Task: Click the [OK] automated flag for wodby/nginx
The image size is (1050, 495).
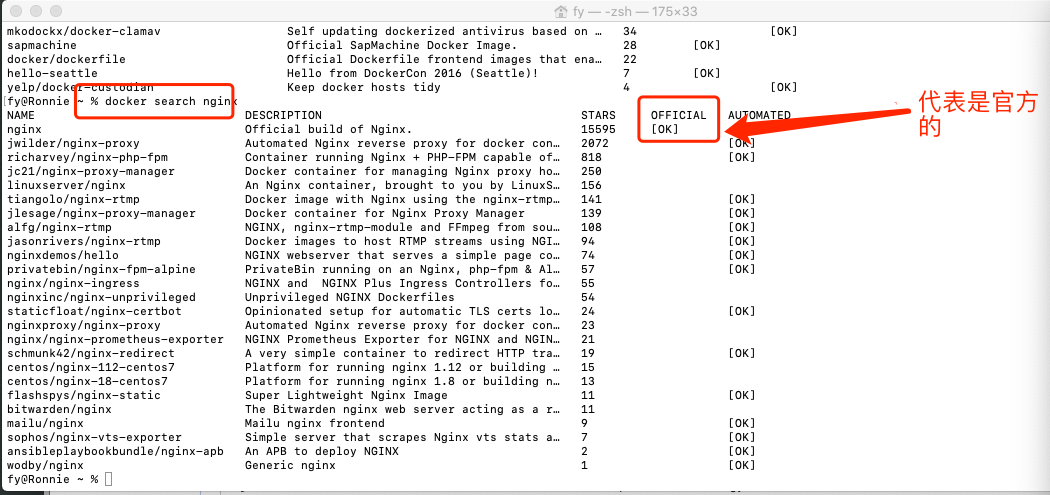Action: click(742, 466)
